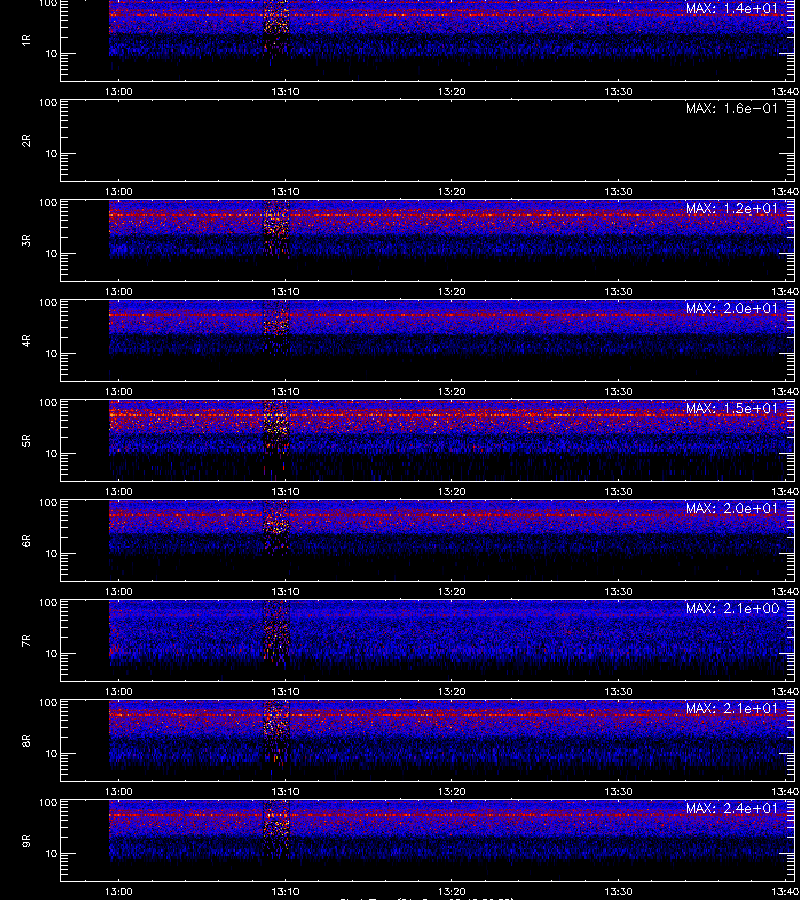Image resolution: width=800 pixels, height=900 pixels.
Task: Click the 13:00 tick label under the 1R panel
Action: 119,92
